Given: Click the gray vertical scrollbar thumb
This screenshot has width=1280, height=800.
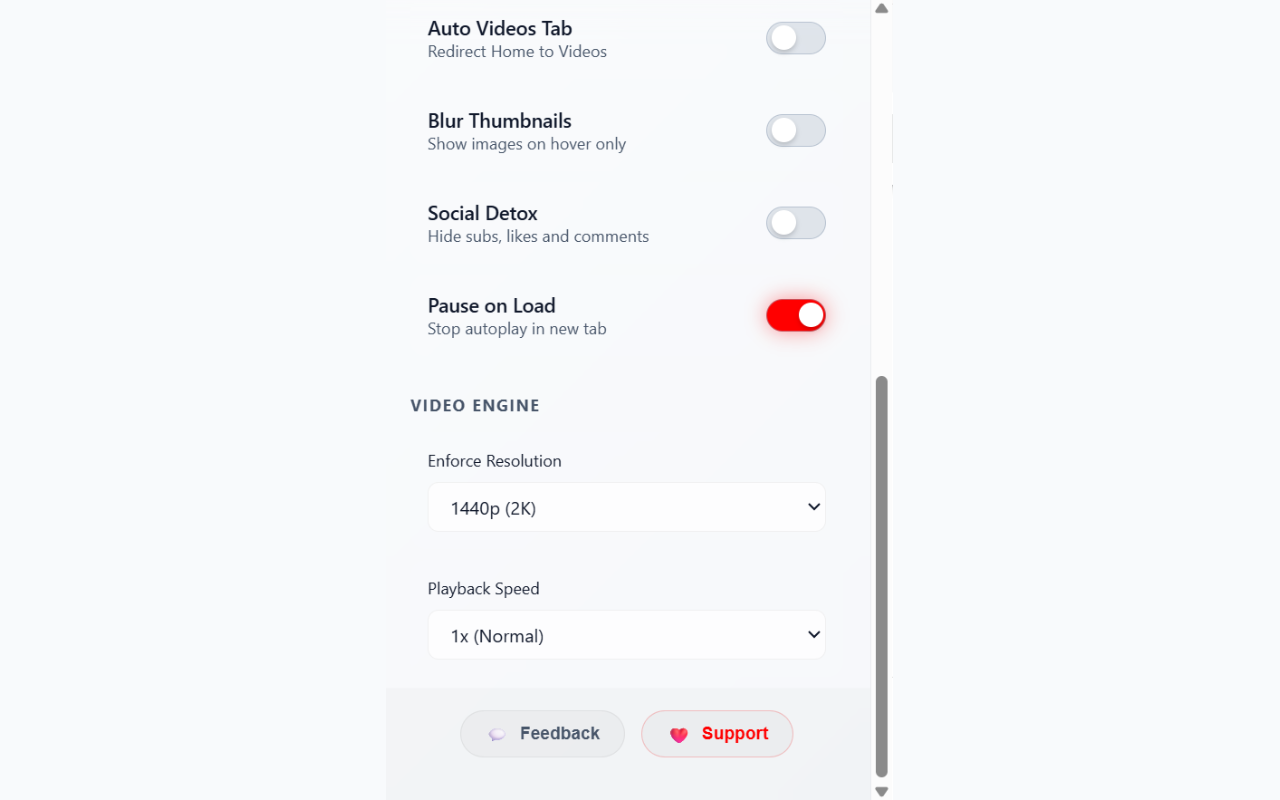Looking at the screenshot, I should (881, 577).
